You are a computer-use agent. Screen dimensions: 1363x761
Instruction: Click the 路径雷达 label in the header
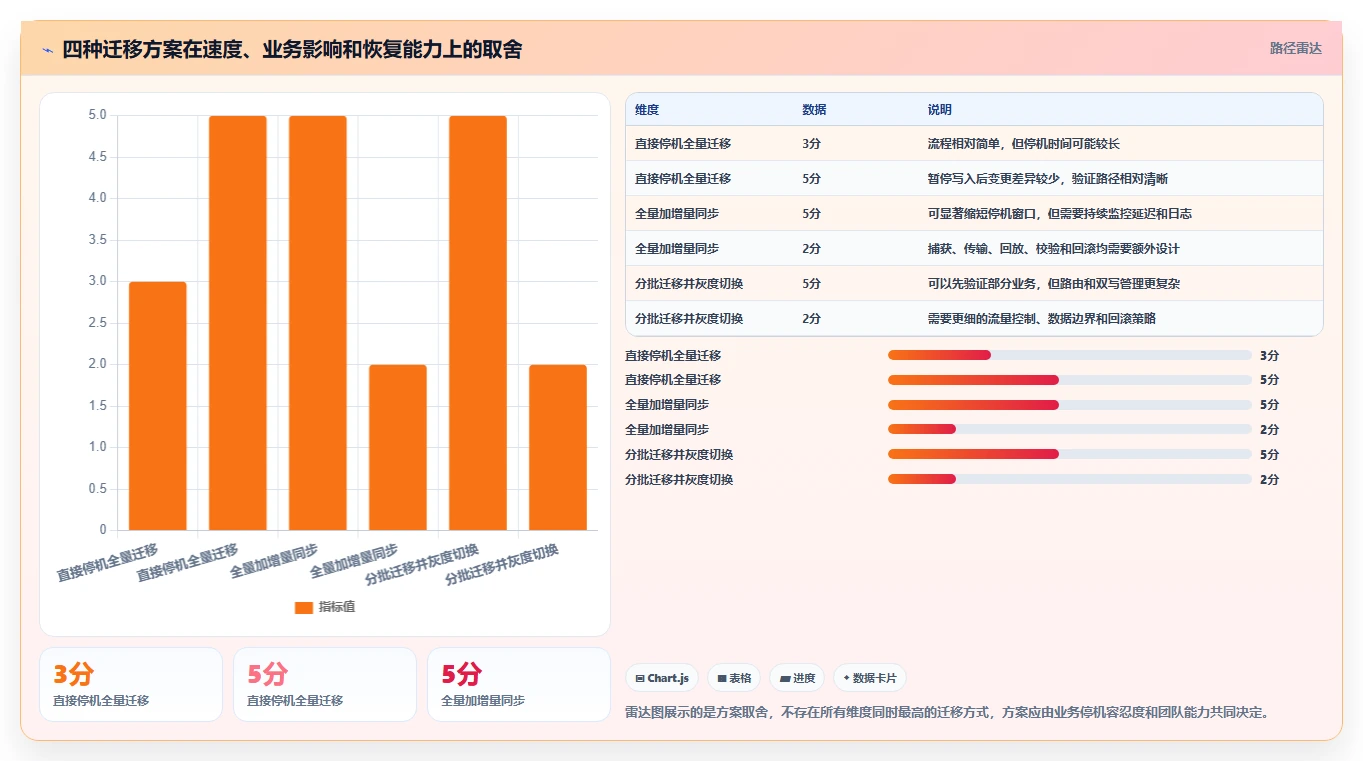[1296, 48]
